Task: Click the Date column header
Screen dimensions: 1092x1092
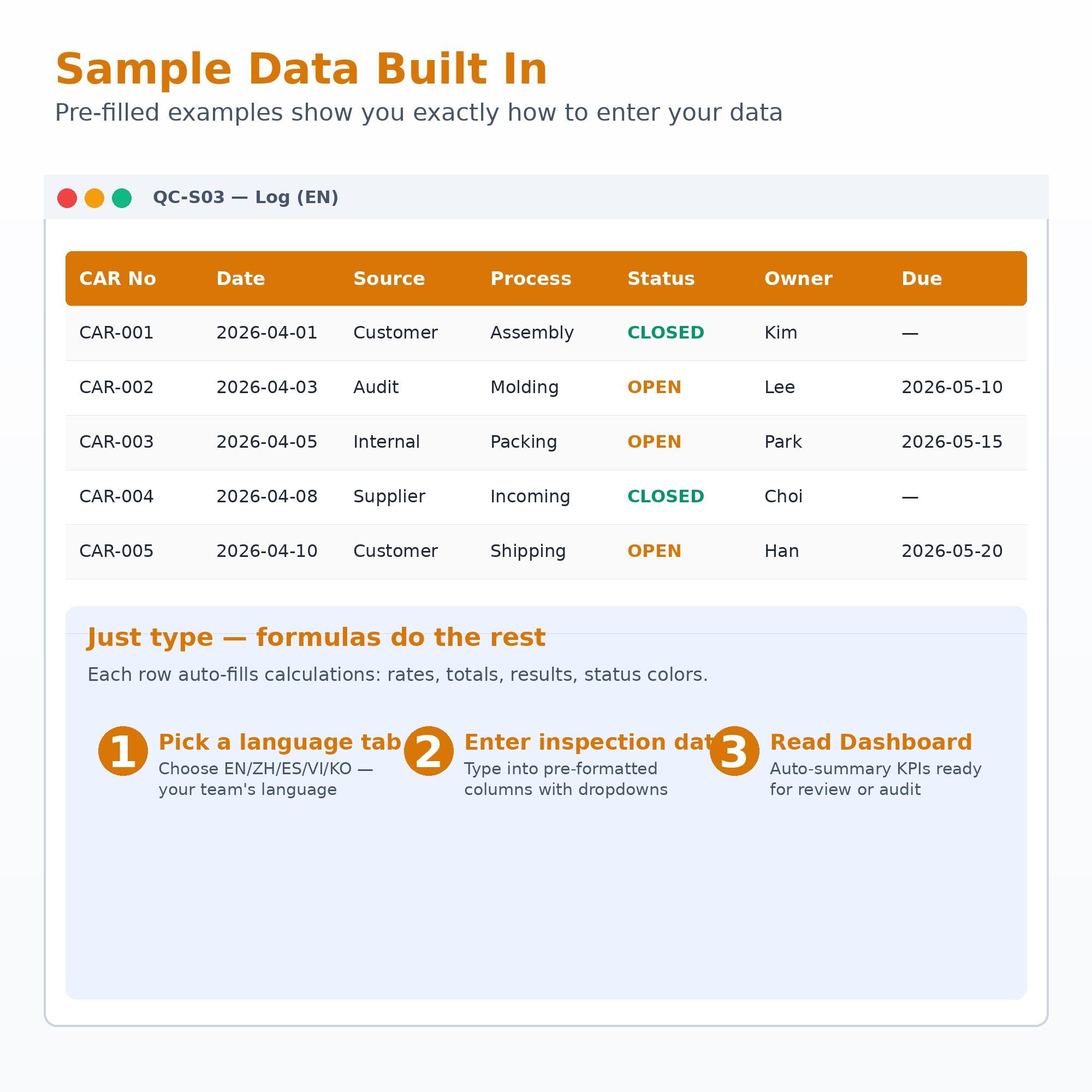Action: click(x=241, y=278)
